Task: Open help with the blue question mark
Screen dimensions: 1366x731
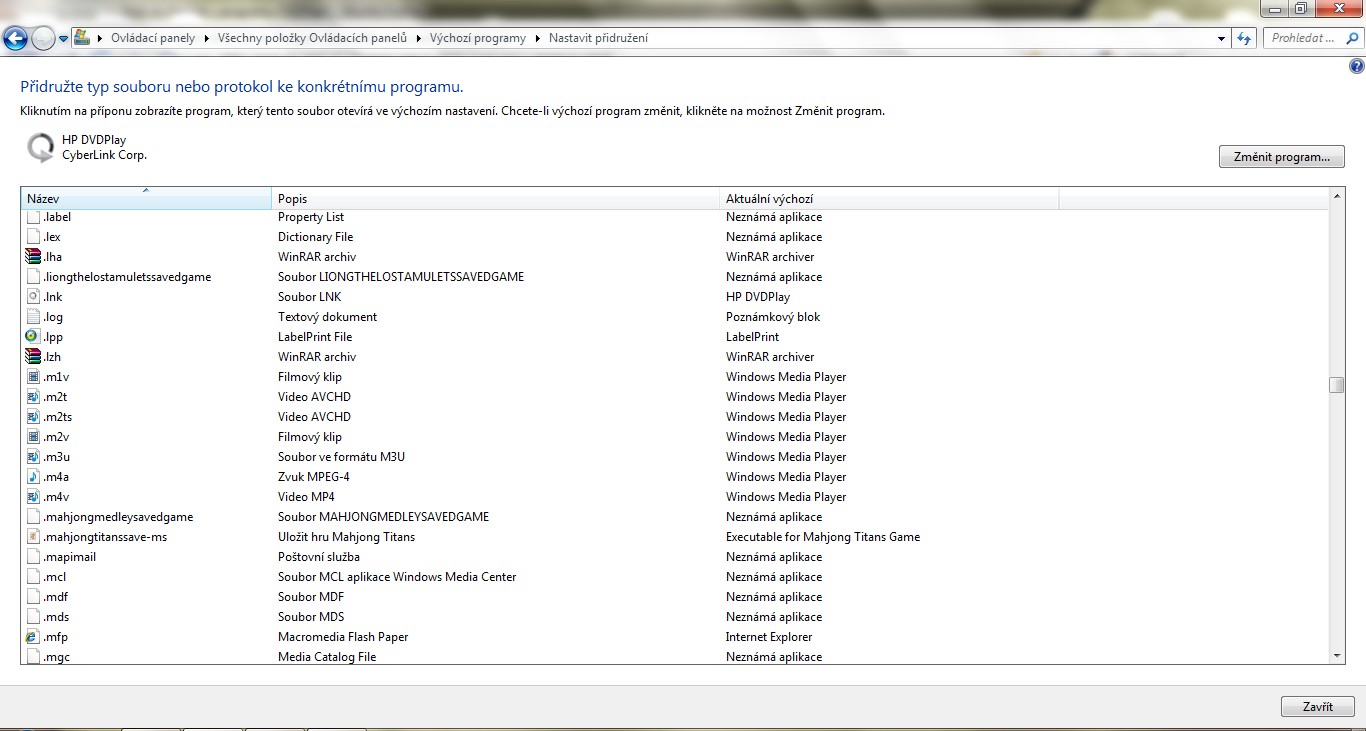Action: [x=1356, y=67]
